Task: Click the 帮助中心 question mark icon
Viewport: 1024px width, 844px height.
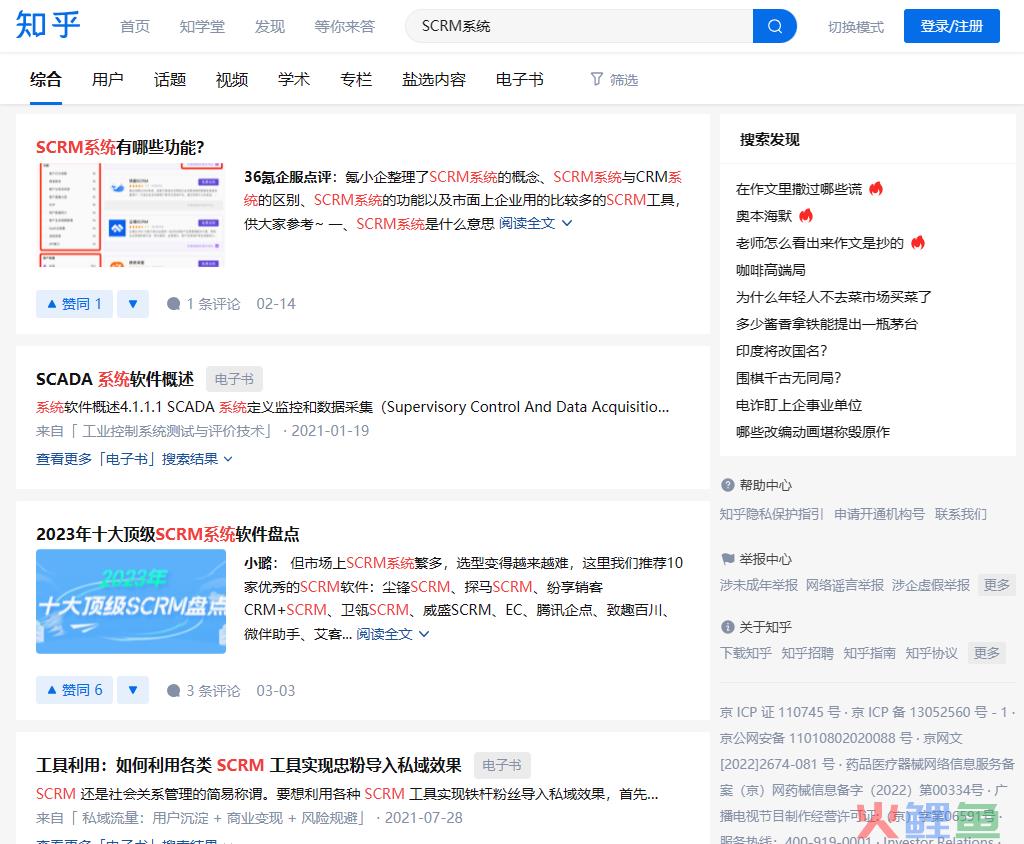Action: tap(728, 485)
